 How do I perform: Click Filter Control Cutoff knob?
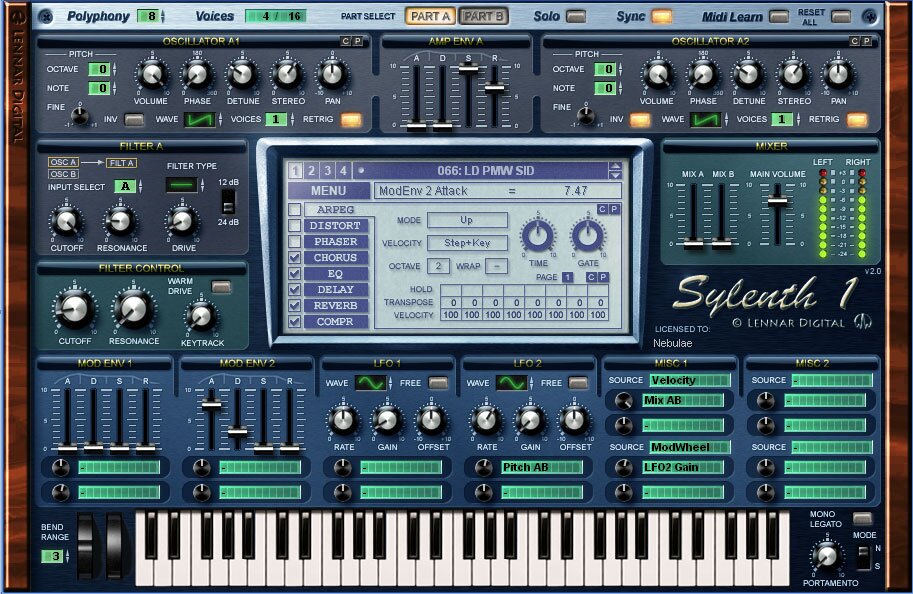(75, 309)
